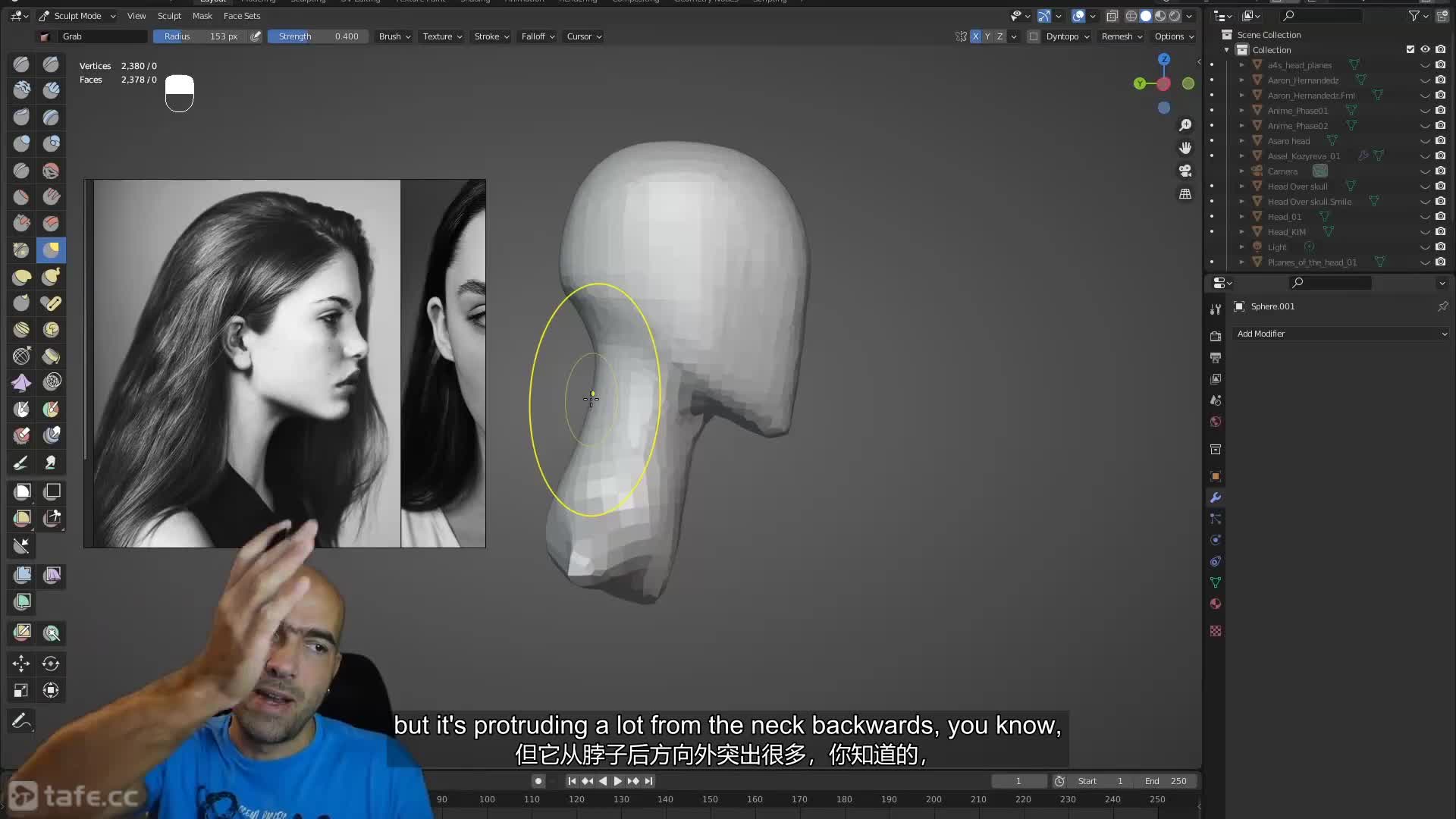Click the Pan view hand icon

tap(1185, 148)
